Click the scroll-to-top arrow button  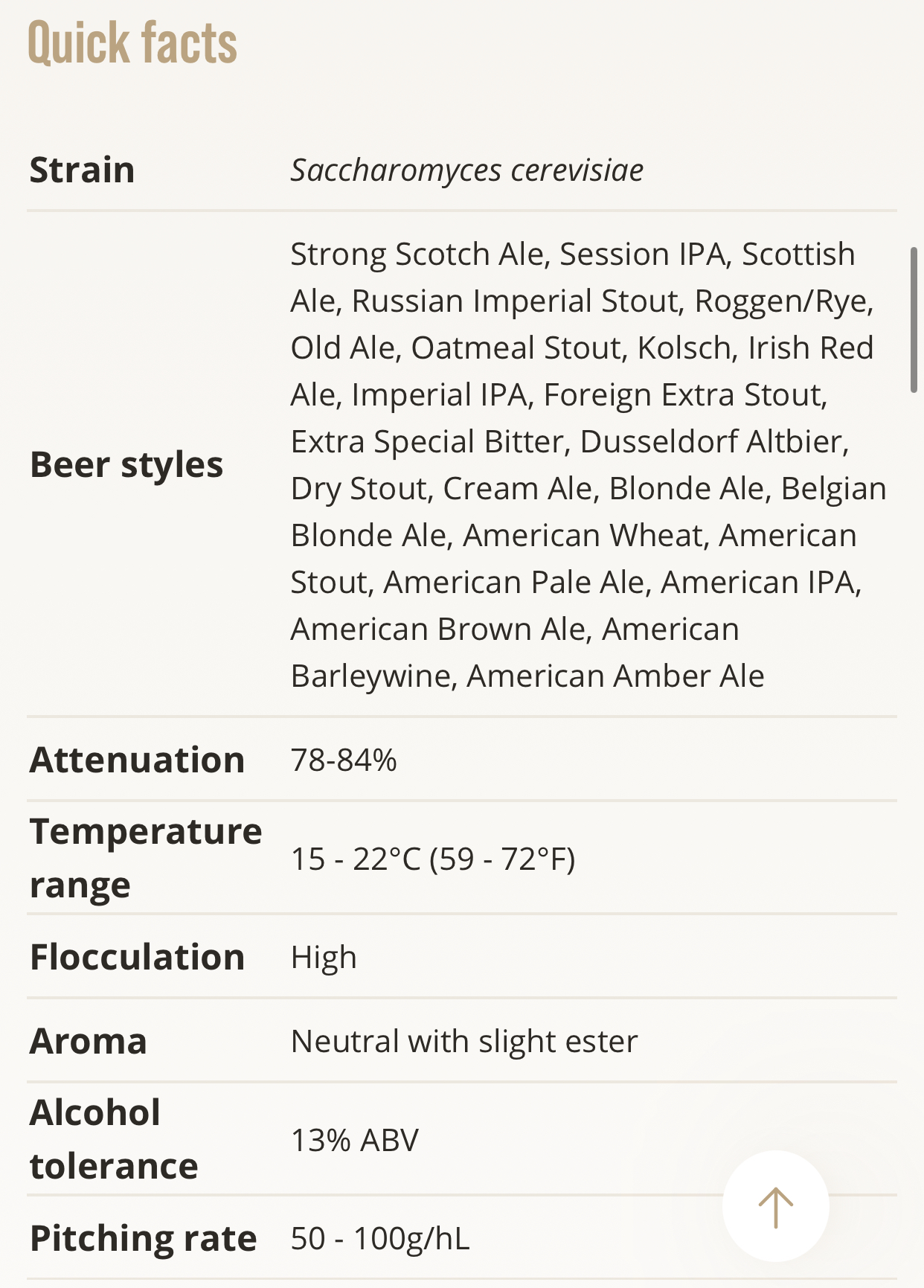tap(775, 1206)
